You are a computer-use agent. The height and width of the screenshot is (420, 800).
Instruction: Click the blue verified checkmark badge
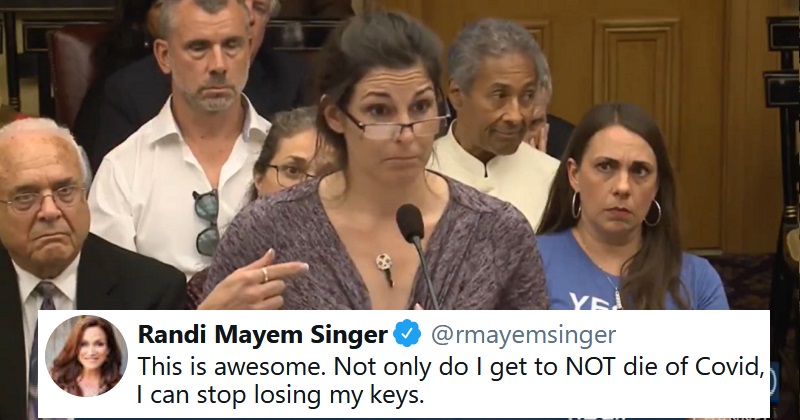point(407,335)
